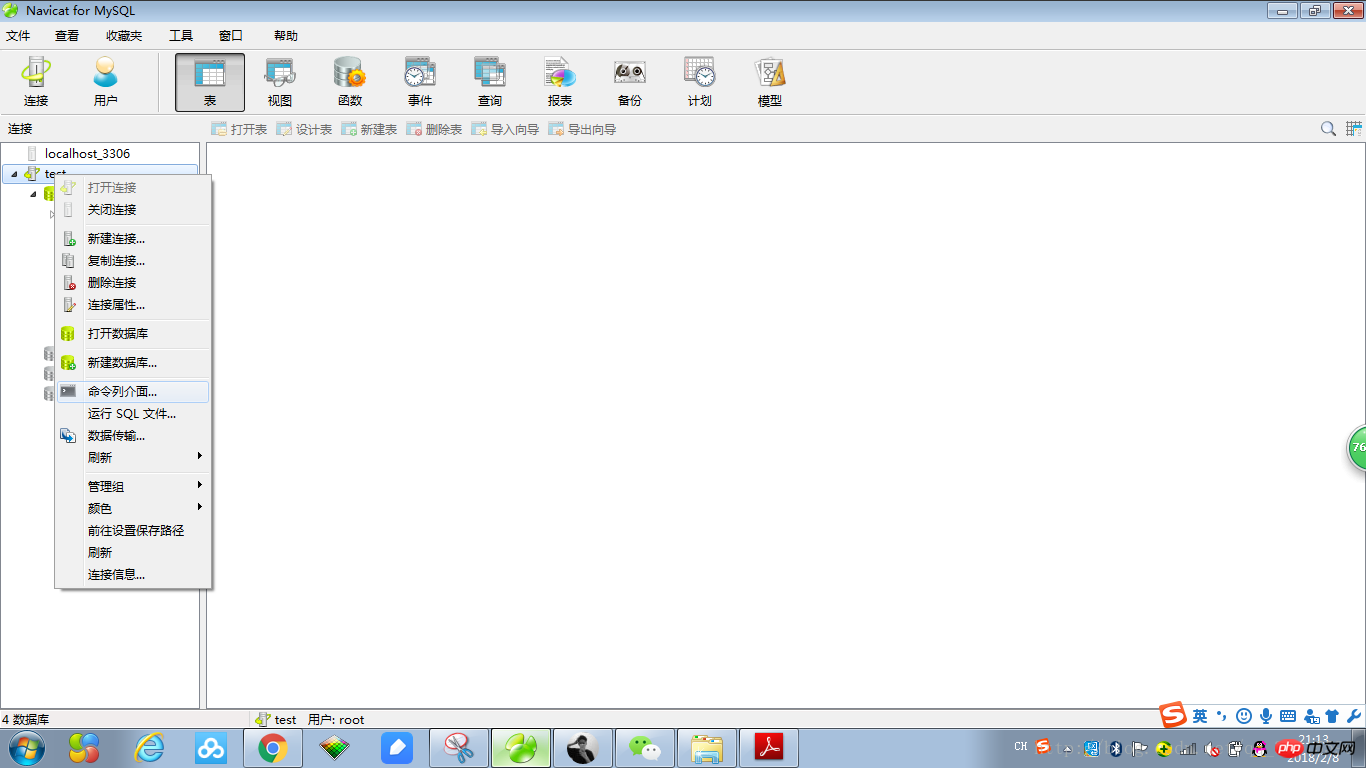The image size is (1366, 768).
Task: Expand the 颜色 submenu
Action: [x=133, y=509]
